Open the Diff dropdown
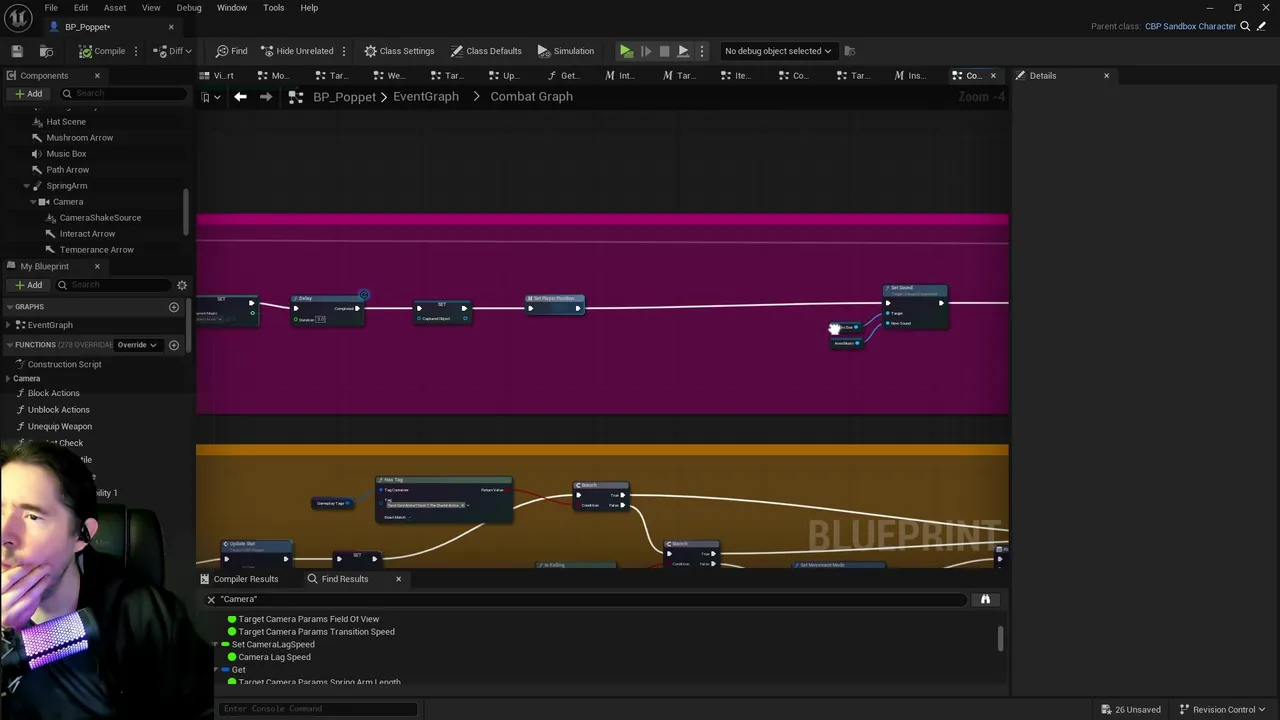Image resolution: width=1280 pixels, height=720 pixels. 173,51
